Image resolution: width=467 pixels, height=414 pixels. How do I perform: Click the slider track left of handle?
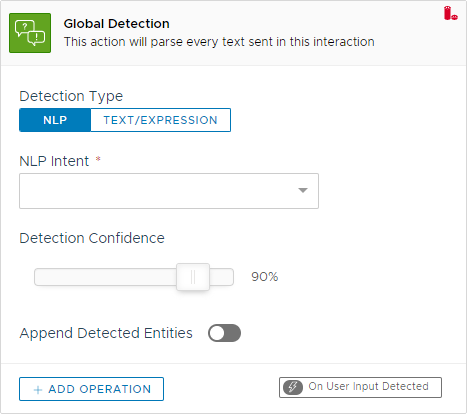click(105, 277)
